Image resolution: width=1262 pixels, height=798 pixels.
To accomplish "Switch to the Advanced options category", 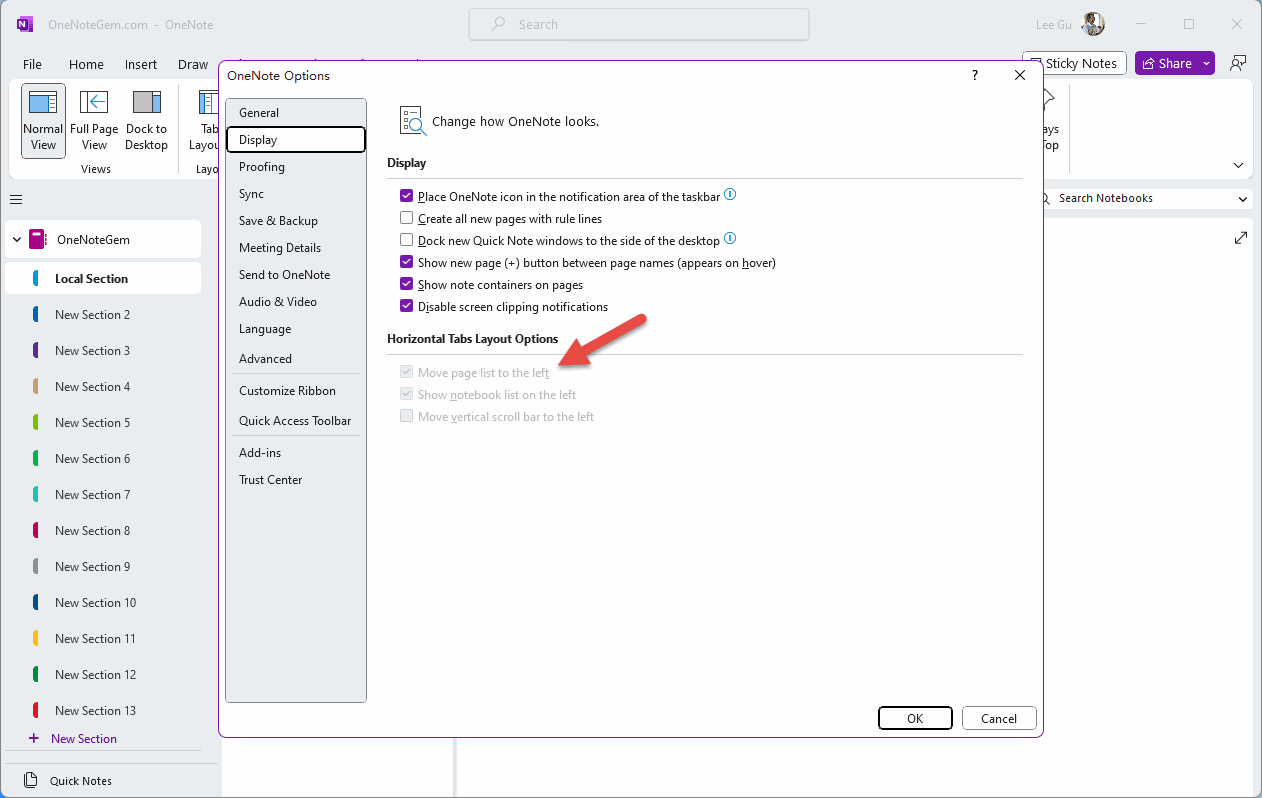I will pos(266,358).
